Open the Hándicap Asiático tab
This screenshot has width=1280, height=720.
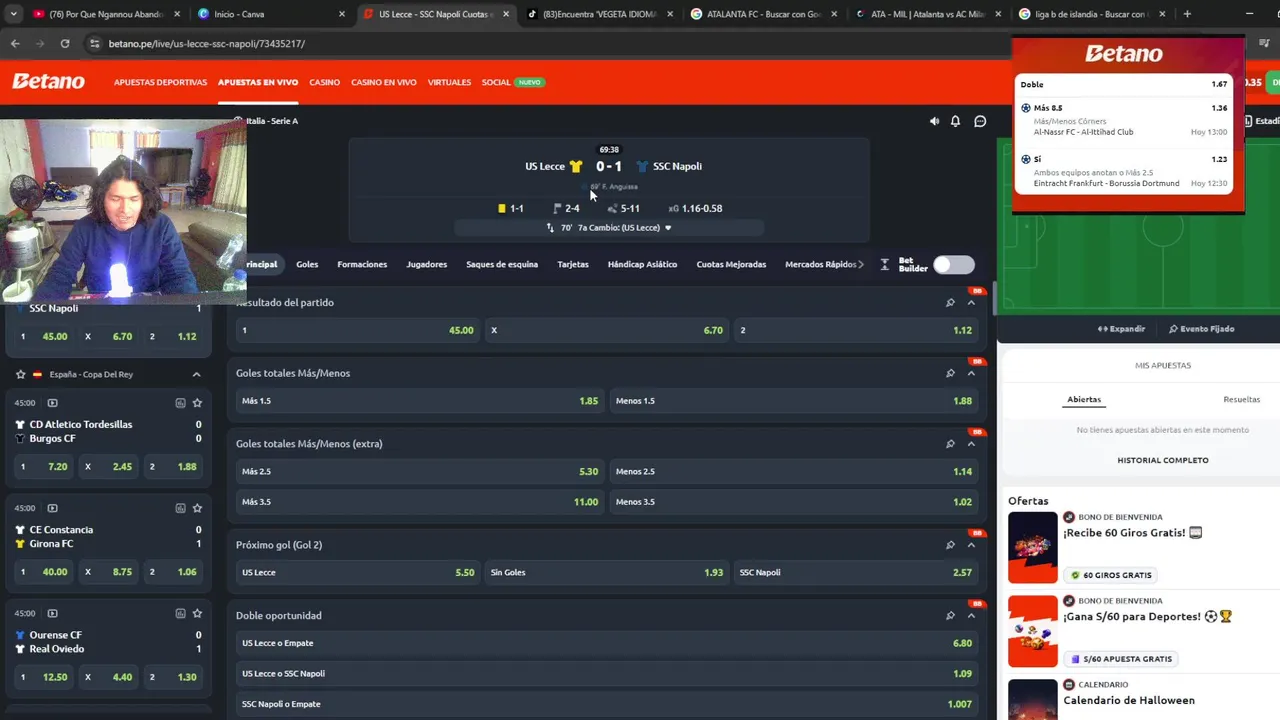[x=642, y=264]
